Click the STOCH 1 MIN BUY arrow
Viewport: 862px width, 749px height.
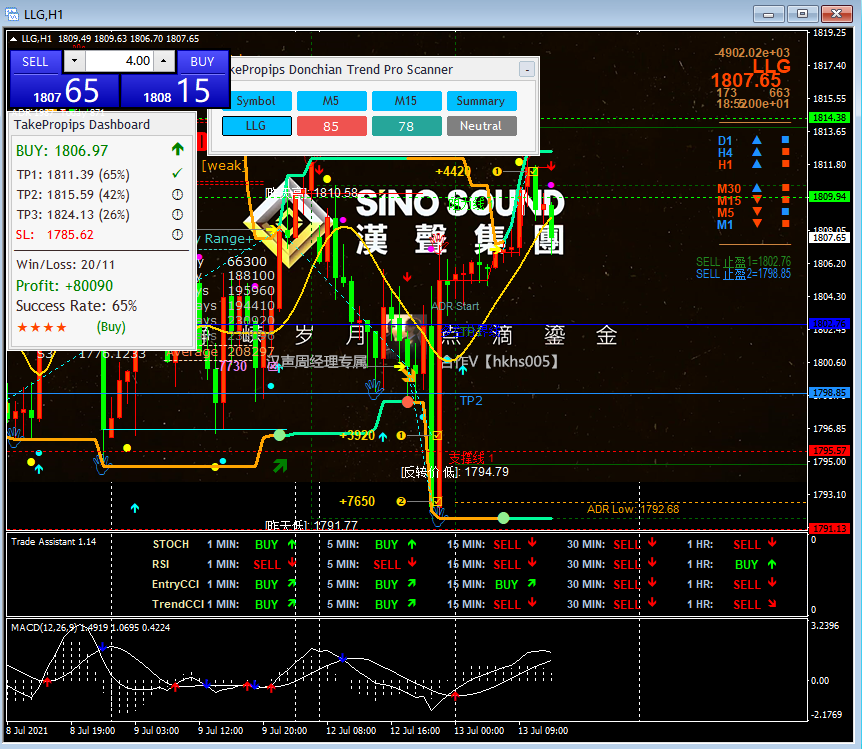click(292, 544)
